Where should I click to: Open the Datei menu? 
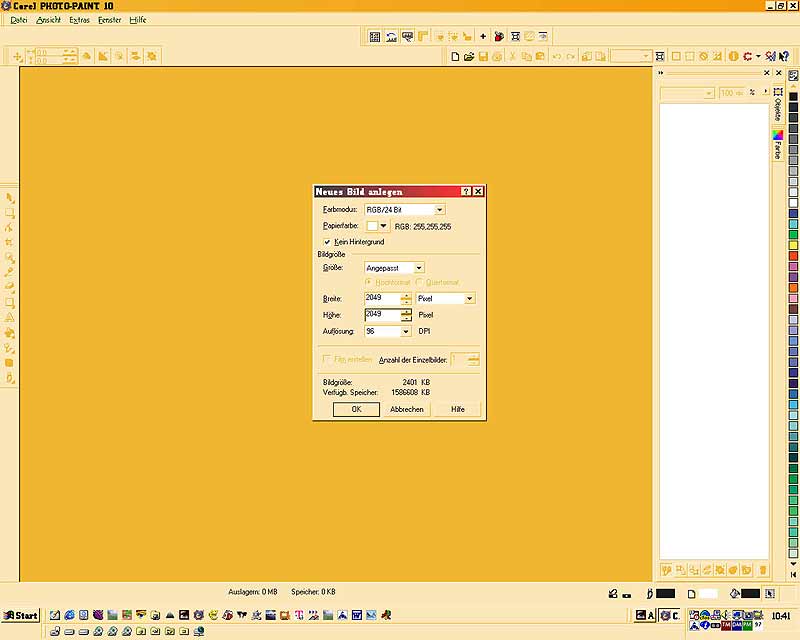tap(19, 20)
